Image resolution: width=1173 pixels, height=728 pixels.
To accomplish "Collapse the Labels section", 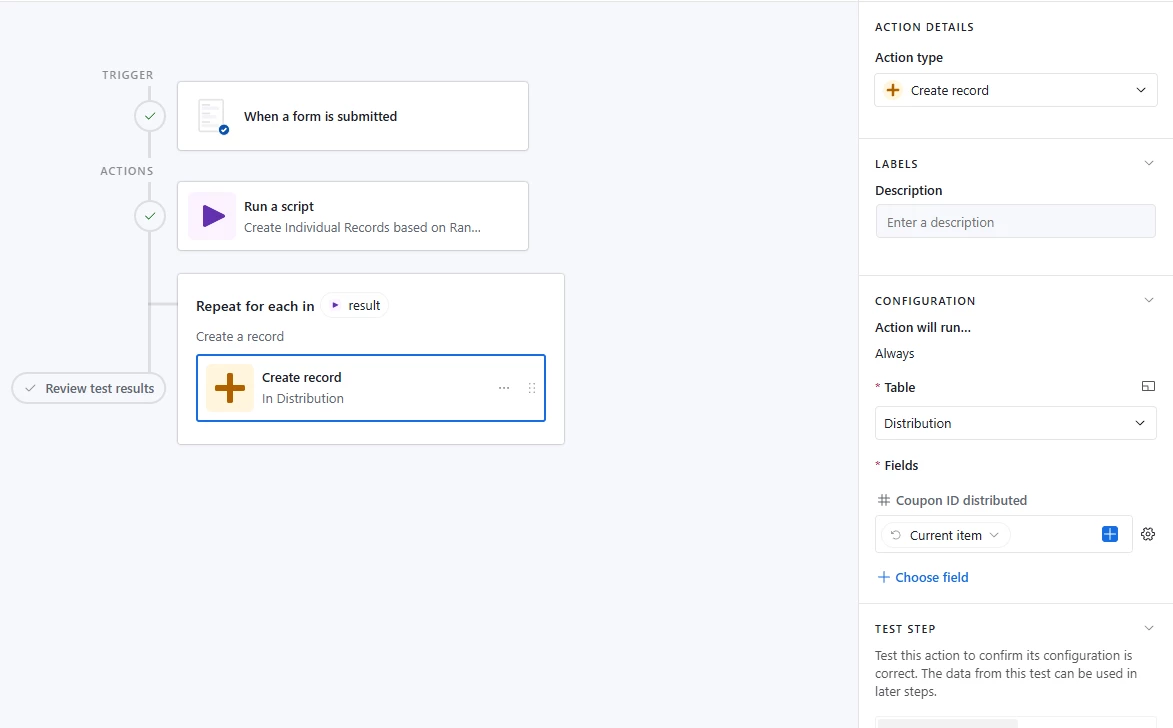I will (x=1149, y=163).
